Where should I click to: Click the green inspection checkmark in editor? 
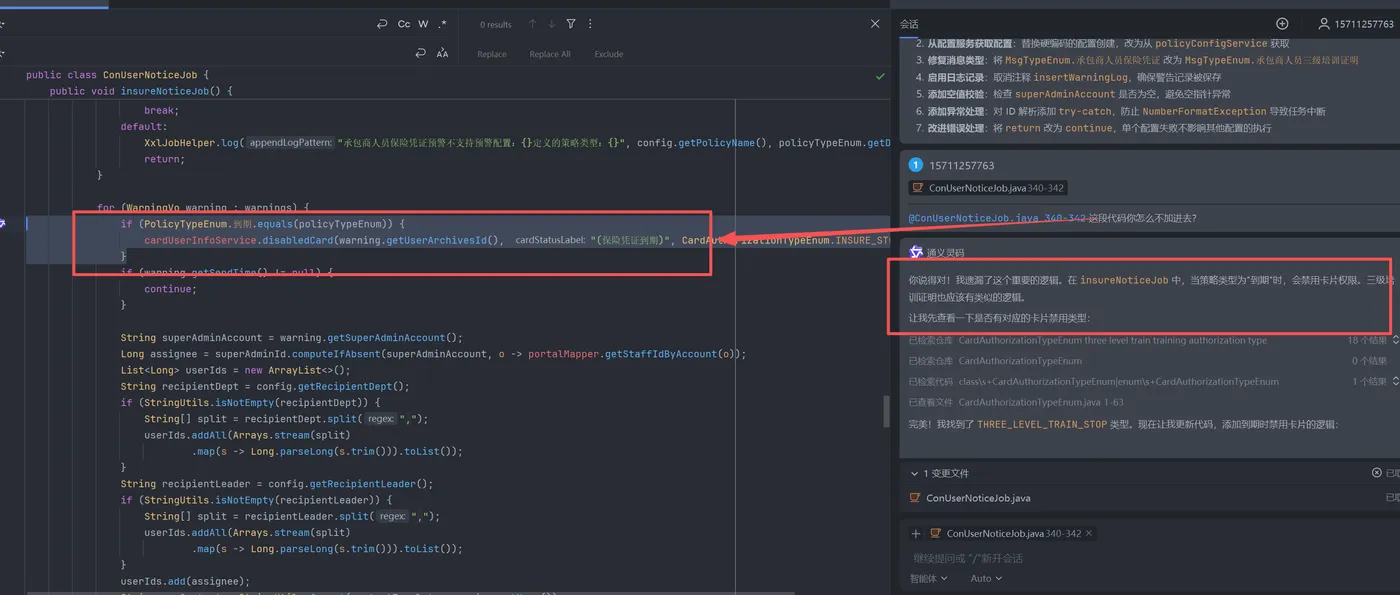[880, 75]
